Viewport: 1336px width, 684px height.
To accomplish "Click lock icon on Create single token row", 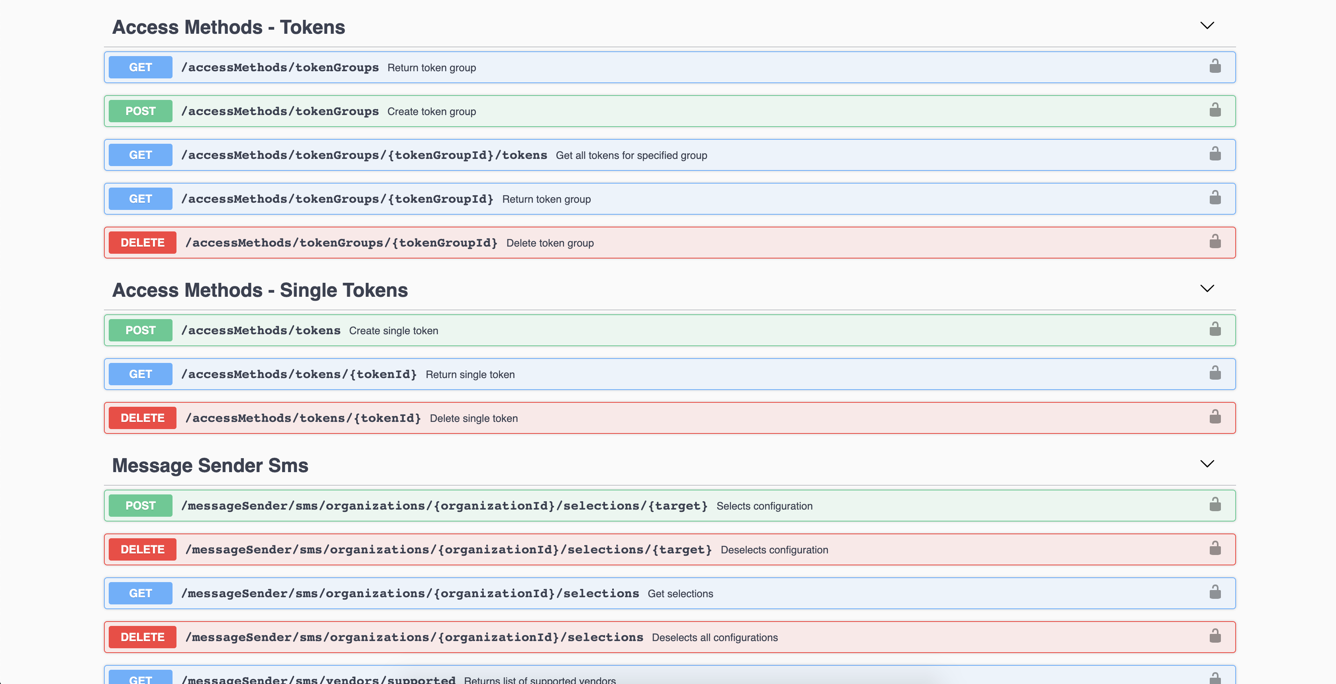I will [1214, 330].
